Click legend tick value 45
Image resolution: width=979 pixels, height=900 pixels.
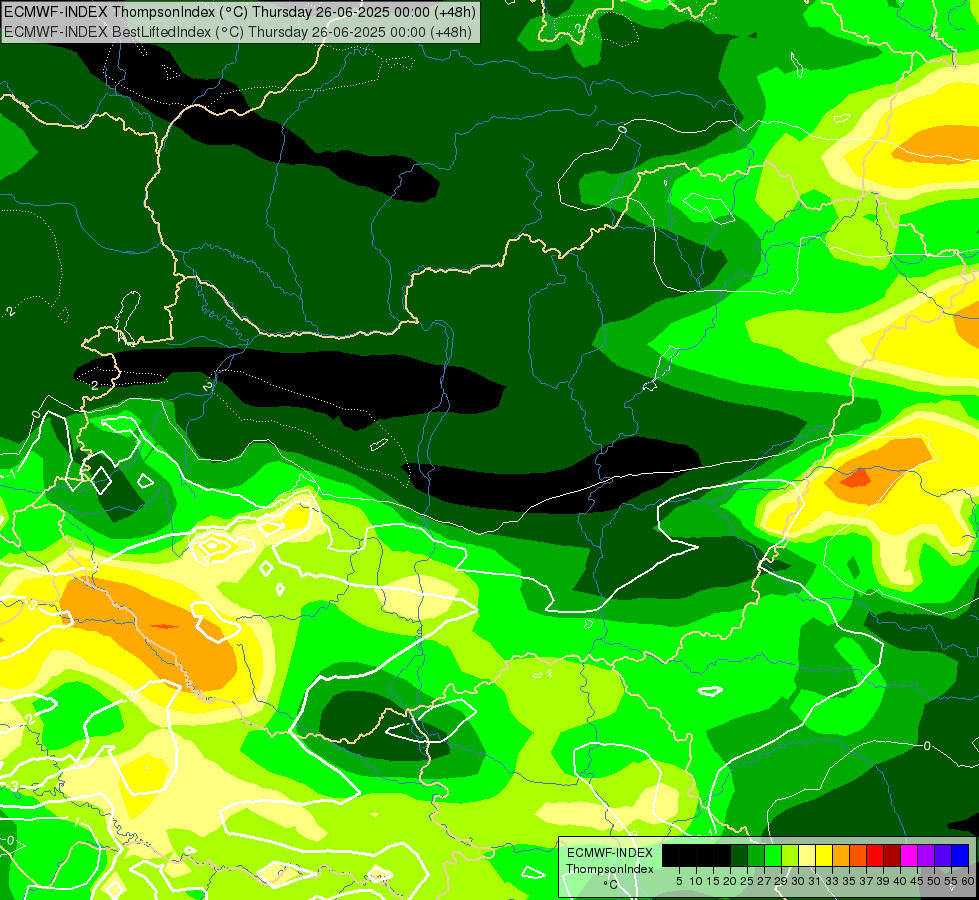pos(917,881)
